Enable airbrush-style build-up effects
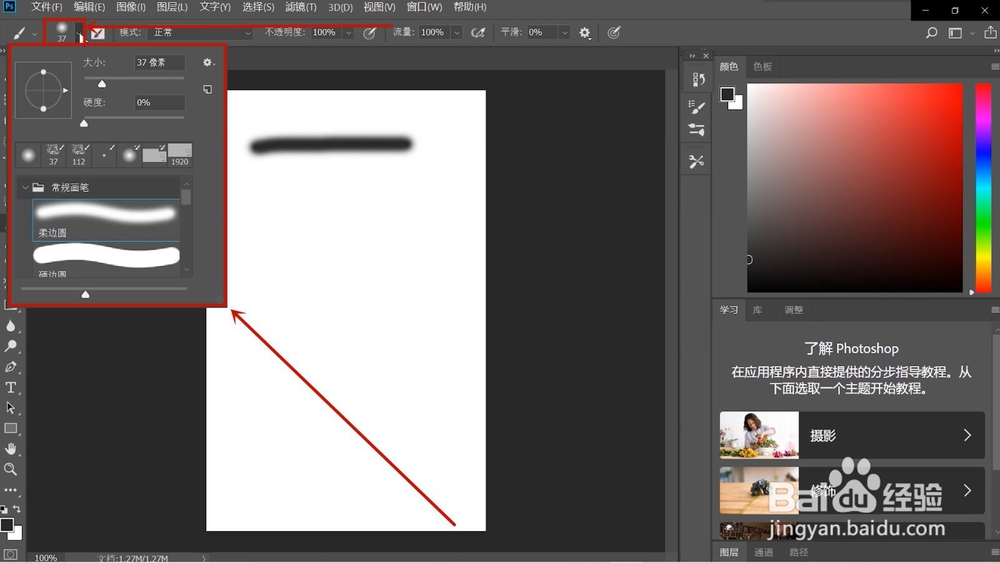1000x563 pixels. tap(478, 33)
